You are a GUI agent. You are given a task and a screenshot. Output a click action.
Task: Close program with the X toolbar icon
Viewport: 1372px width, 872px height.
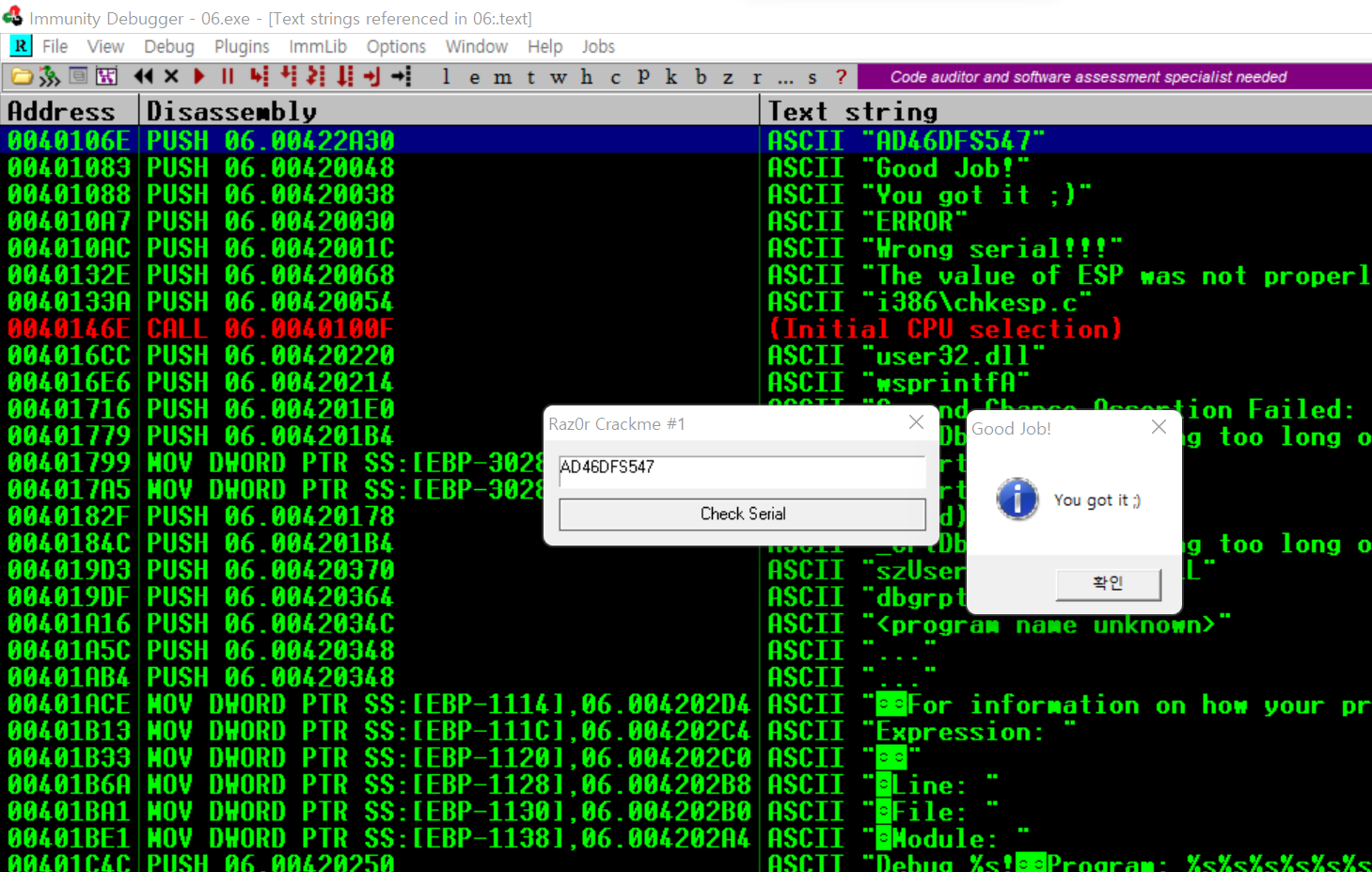[171, 76]
